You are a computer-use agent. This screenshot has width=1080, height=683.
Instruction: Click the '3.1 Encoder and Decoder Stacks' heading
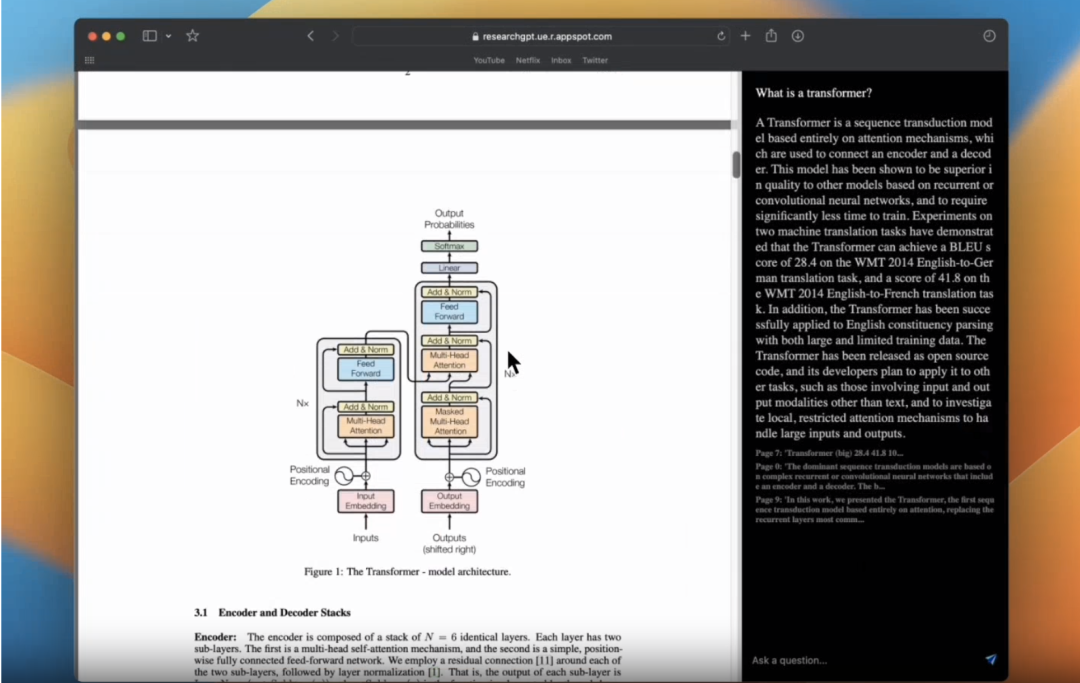click(272, 612)
